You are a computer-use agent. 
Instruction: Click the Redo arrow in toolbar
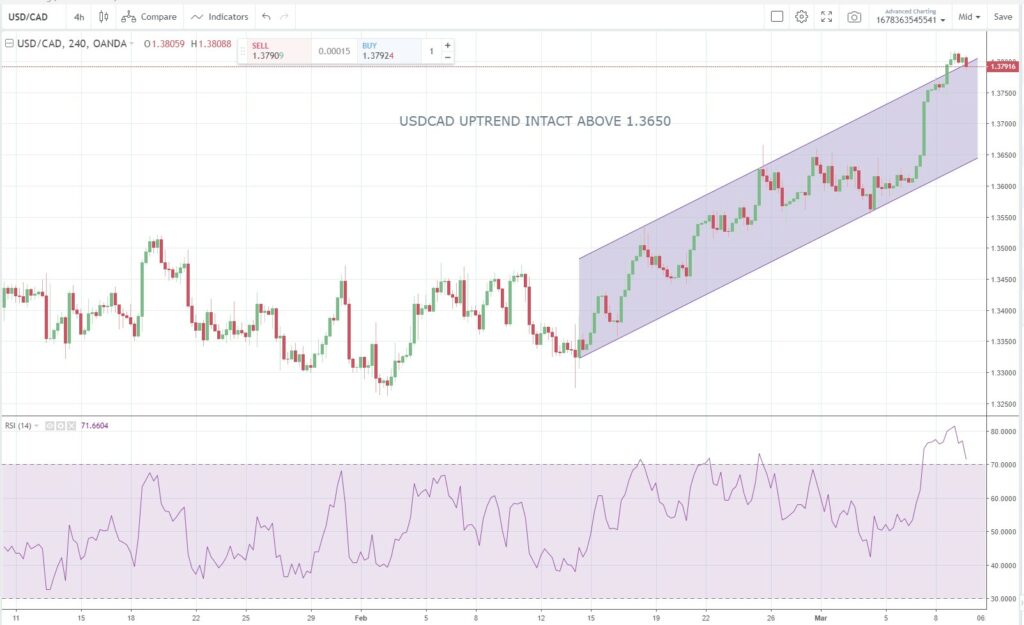(x=284, y=17)
